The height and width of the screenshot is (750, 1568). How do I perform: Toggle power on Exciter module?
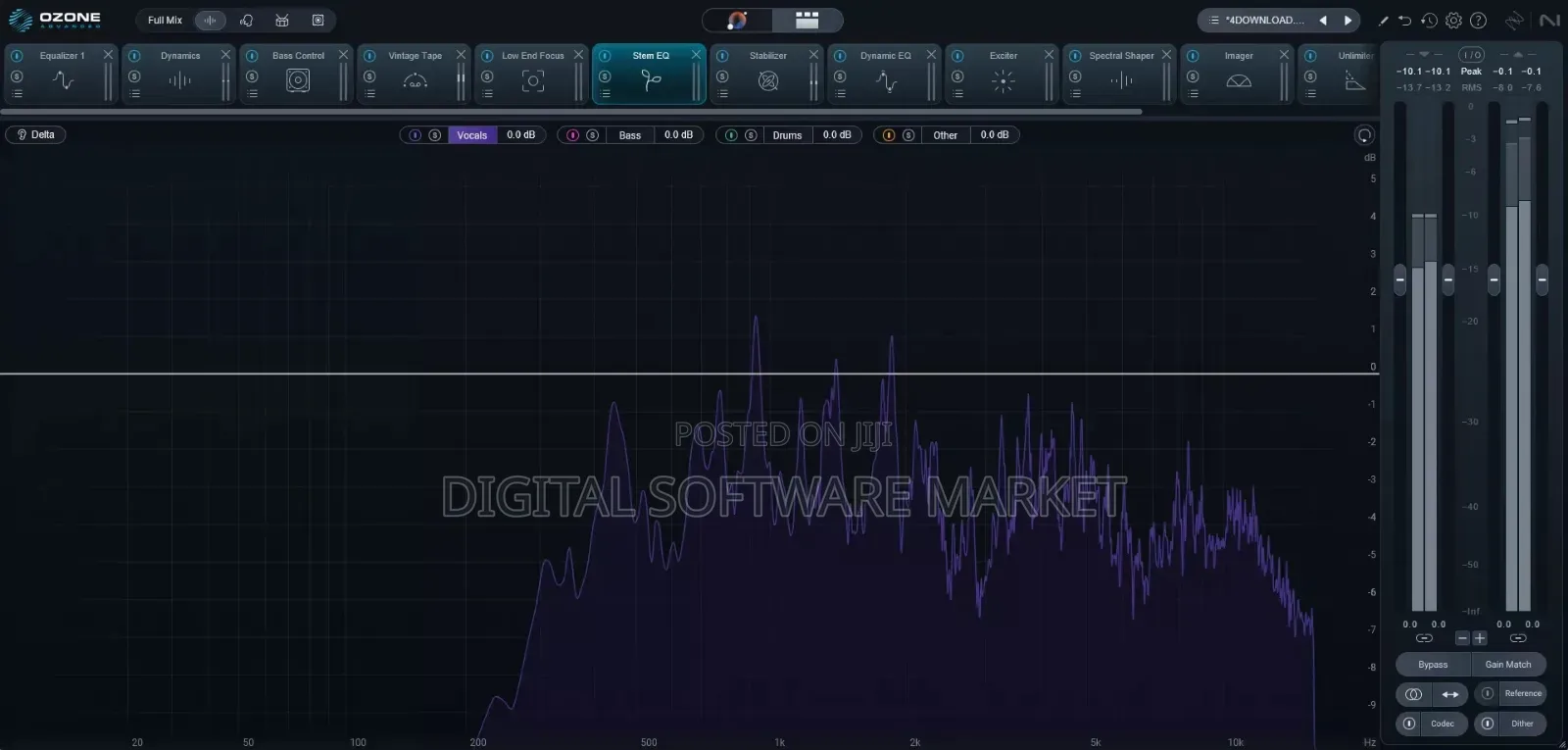click(957, 56)
